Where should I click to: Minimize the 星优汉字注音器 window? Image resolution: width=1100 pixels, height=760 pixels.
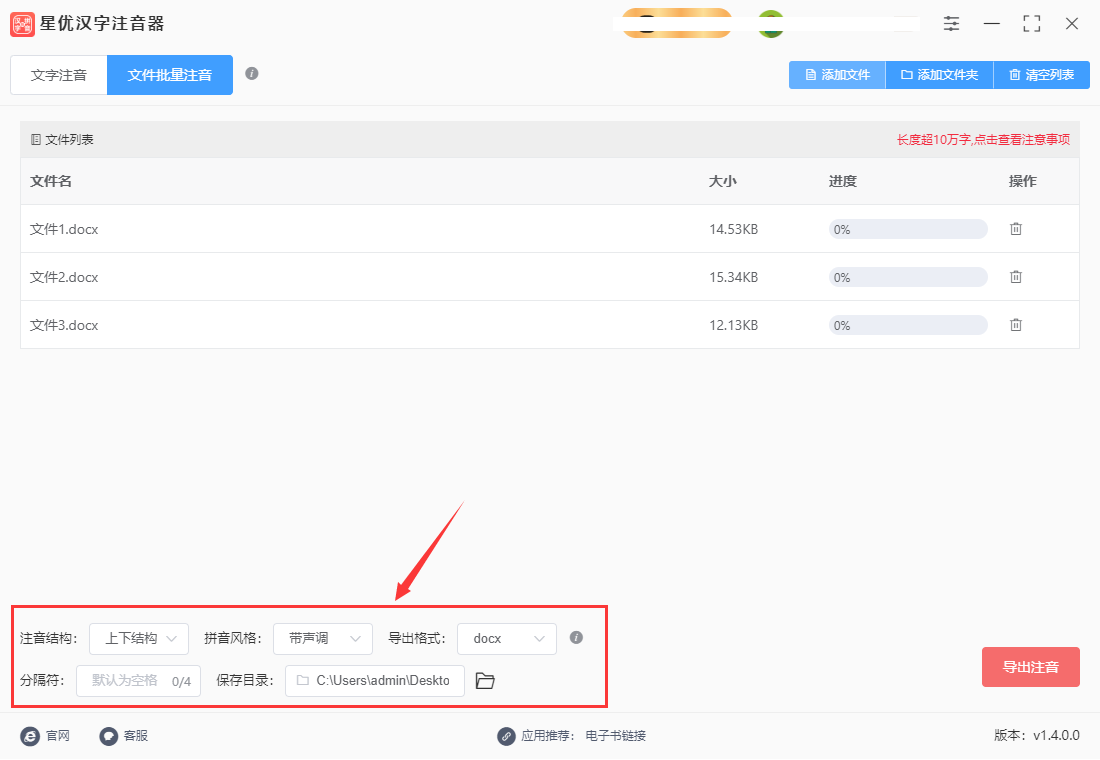point(991,24)
